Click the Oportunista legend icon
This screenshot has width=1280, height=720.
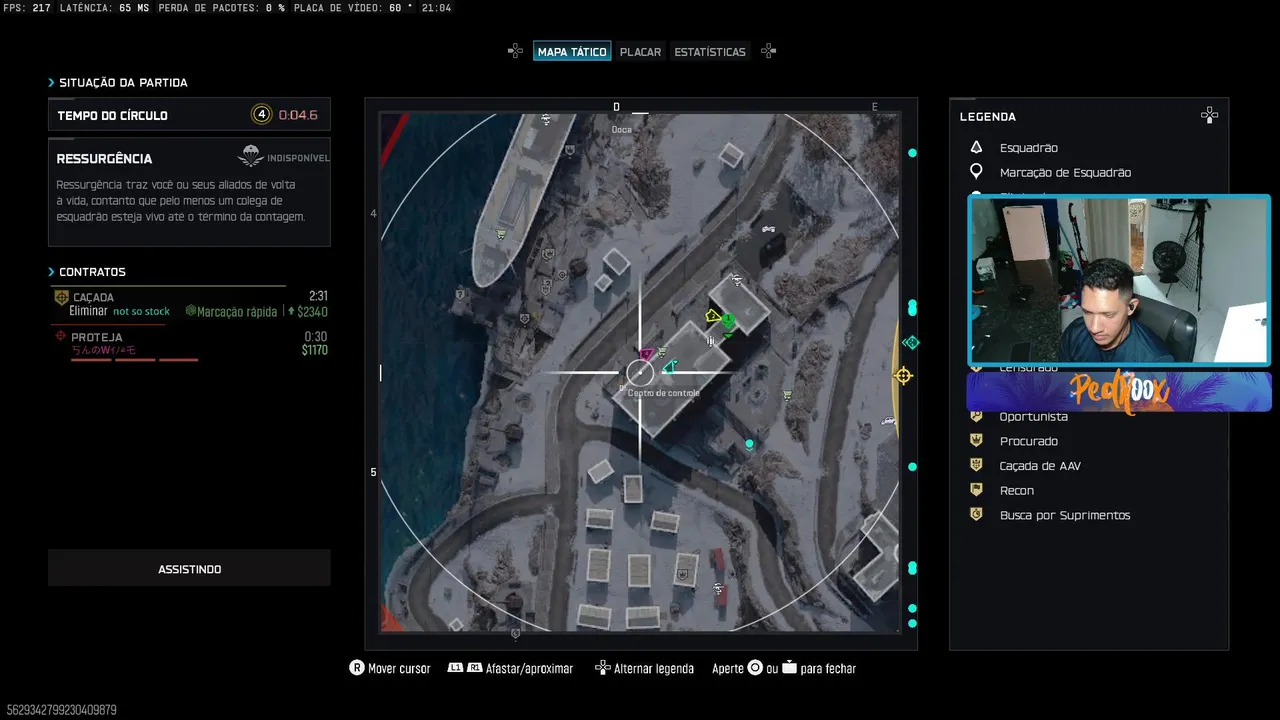pos(976,416)
